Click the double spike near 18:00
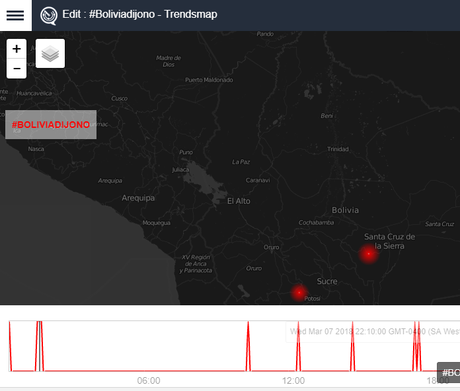 coord(417,346)
